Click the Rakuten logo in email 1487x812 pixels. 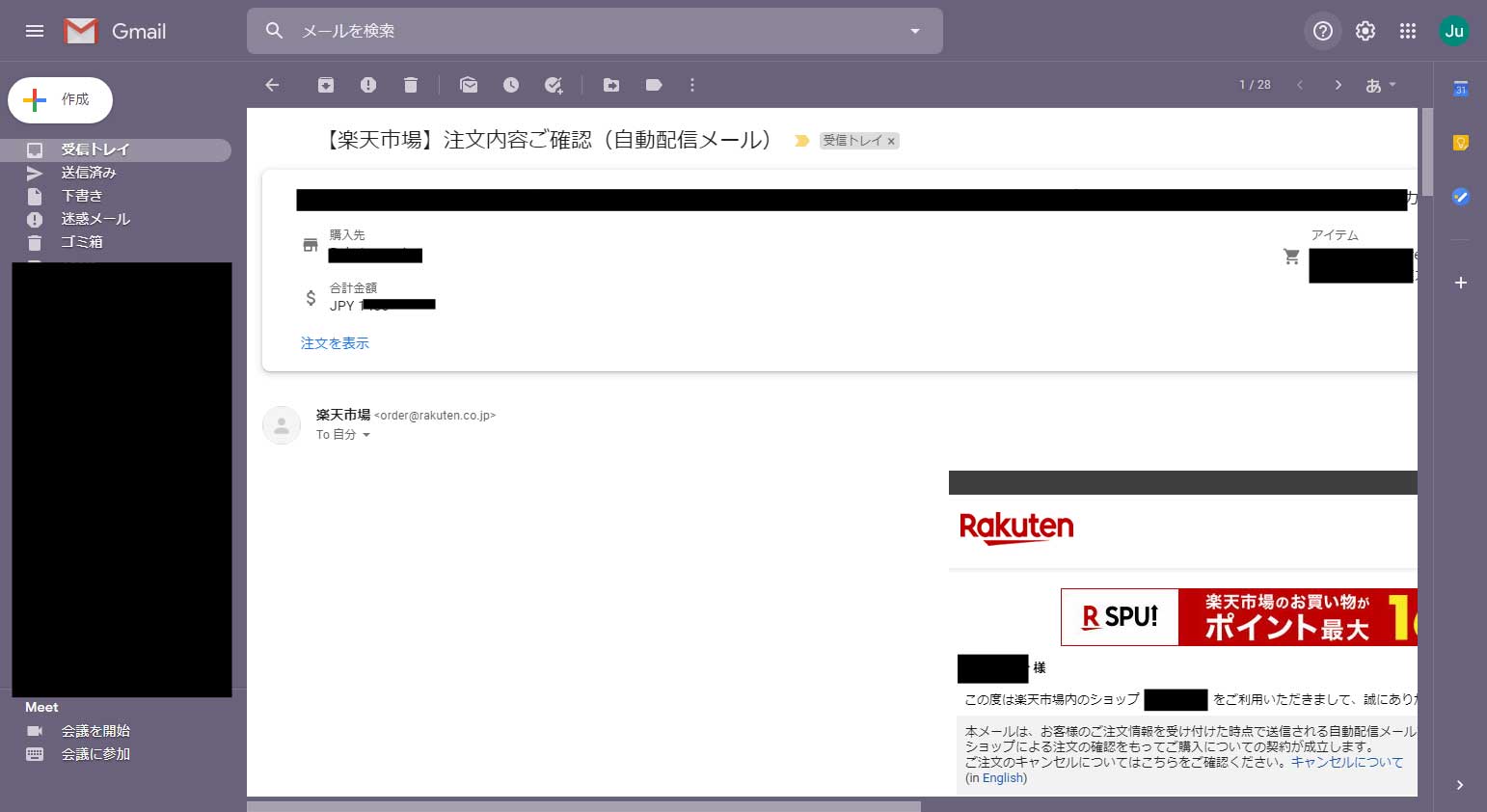[x=1016, y=528]
